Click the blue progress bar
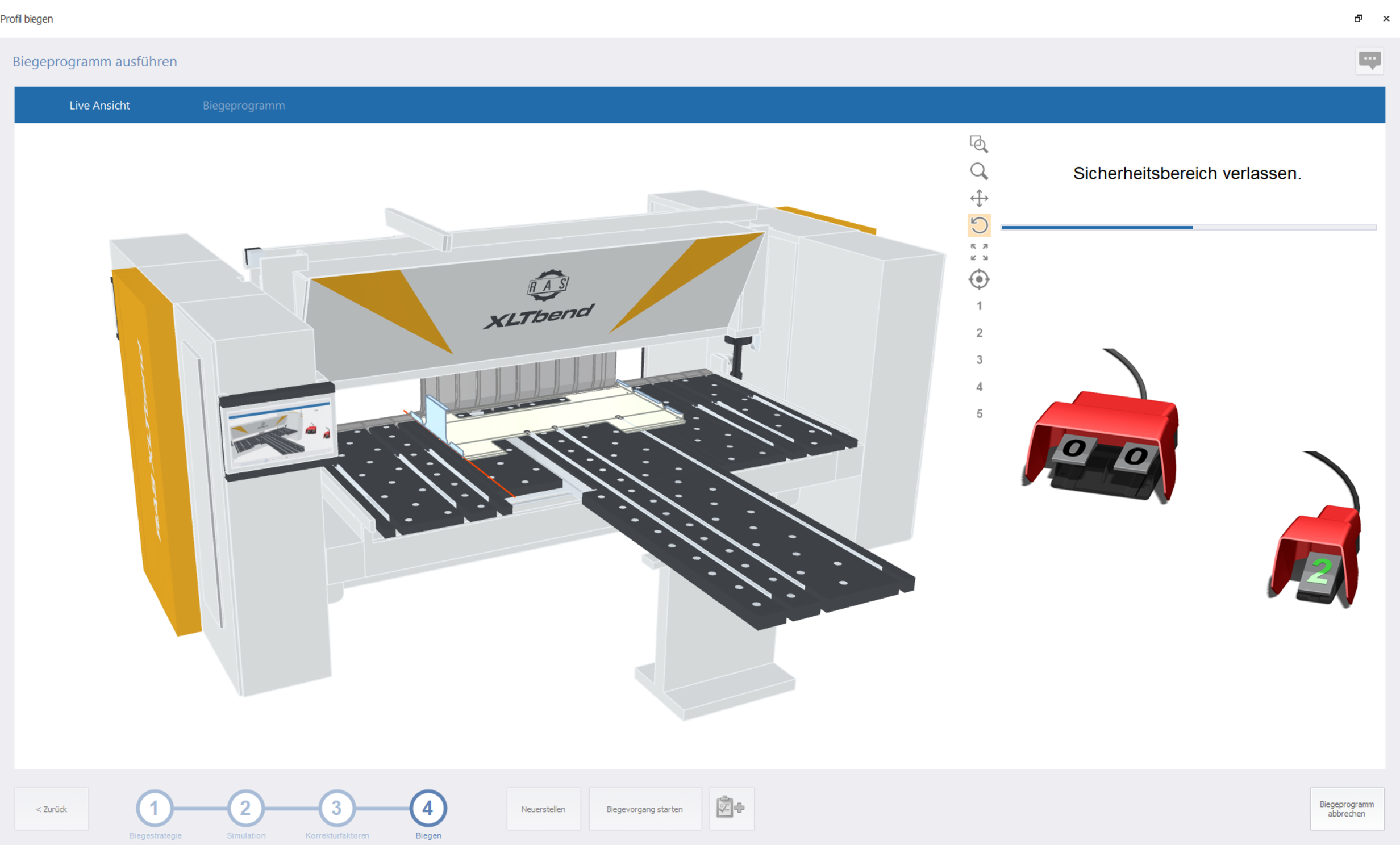Image resolution: width=1400 pixels, height=845 pixels. [1187, 227]
